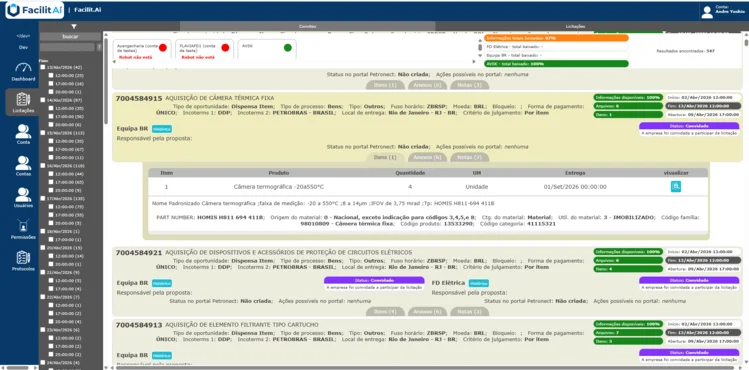Open tender number 7004584913

[139, 325]
